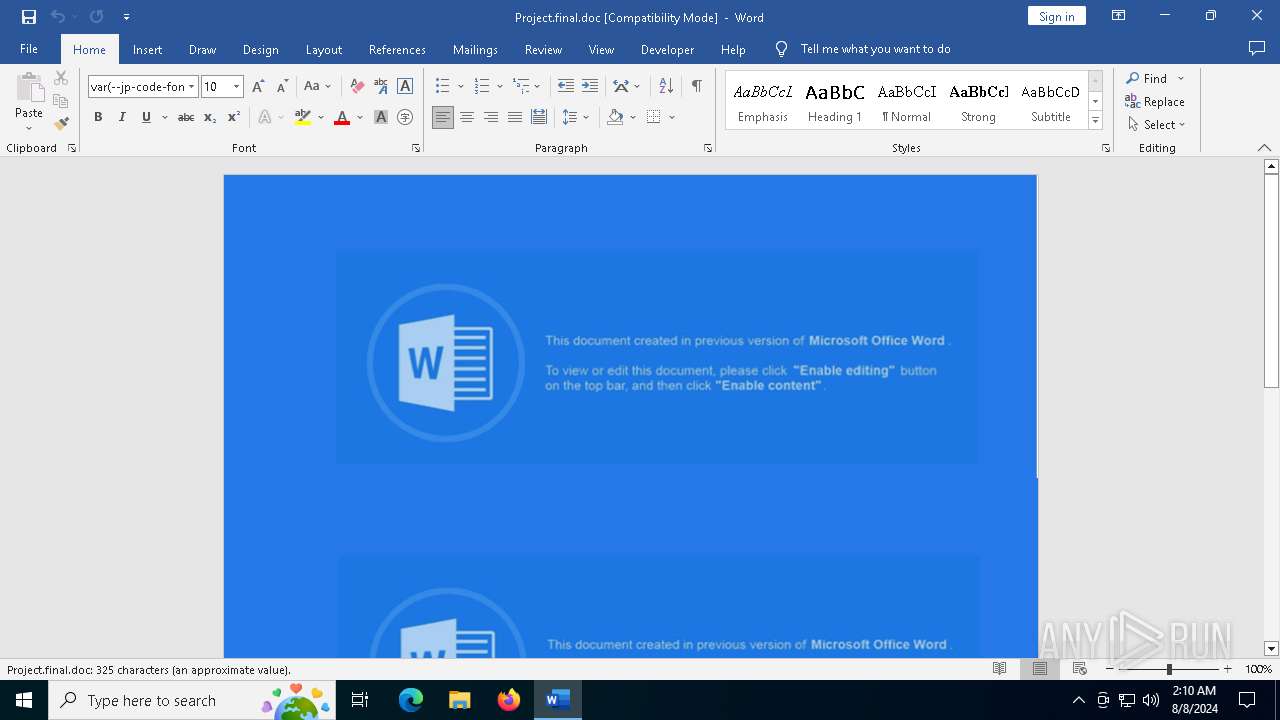1280x720 pixels.
Task: Clear all formatting icon
Action: click(x=357, y=86)
